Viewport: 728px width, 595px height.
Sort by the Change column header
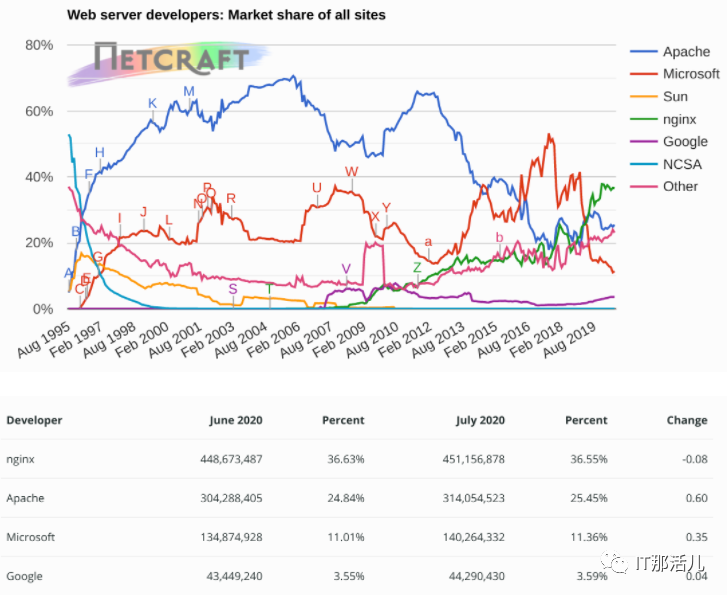686,420
